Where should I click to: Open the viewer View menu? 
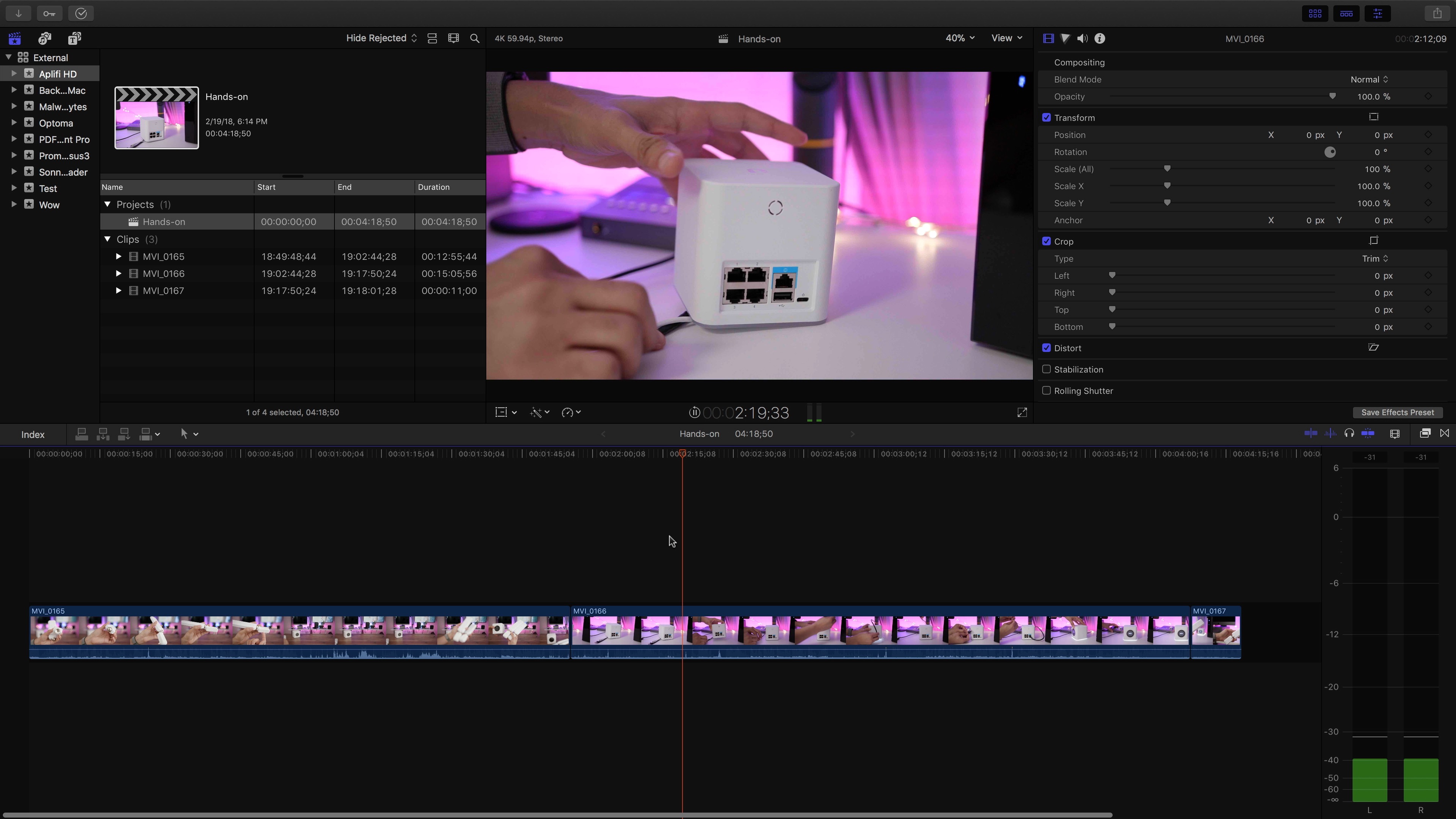(1007, 38)
